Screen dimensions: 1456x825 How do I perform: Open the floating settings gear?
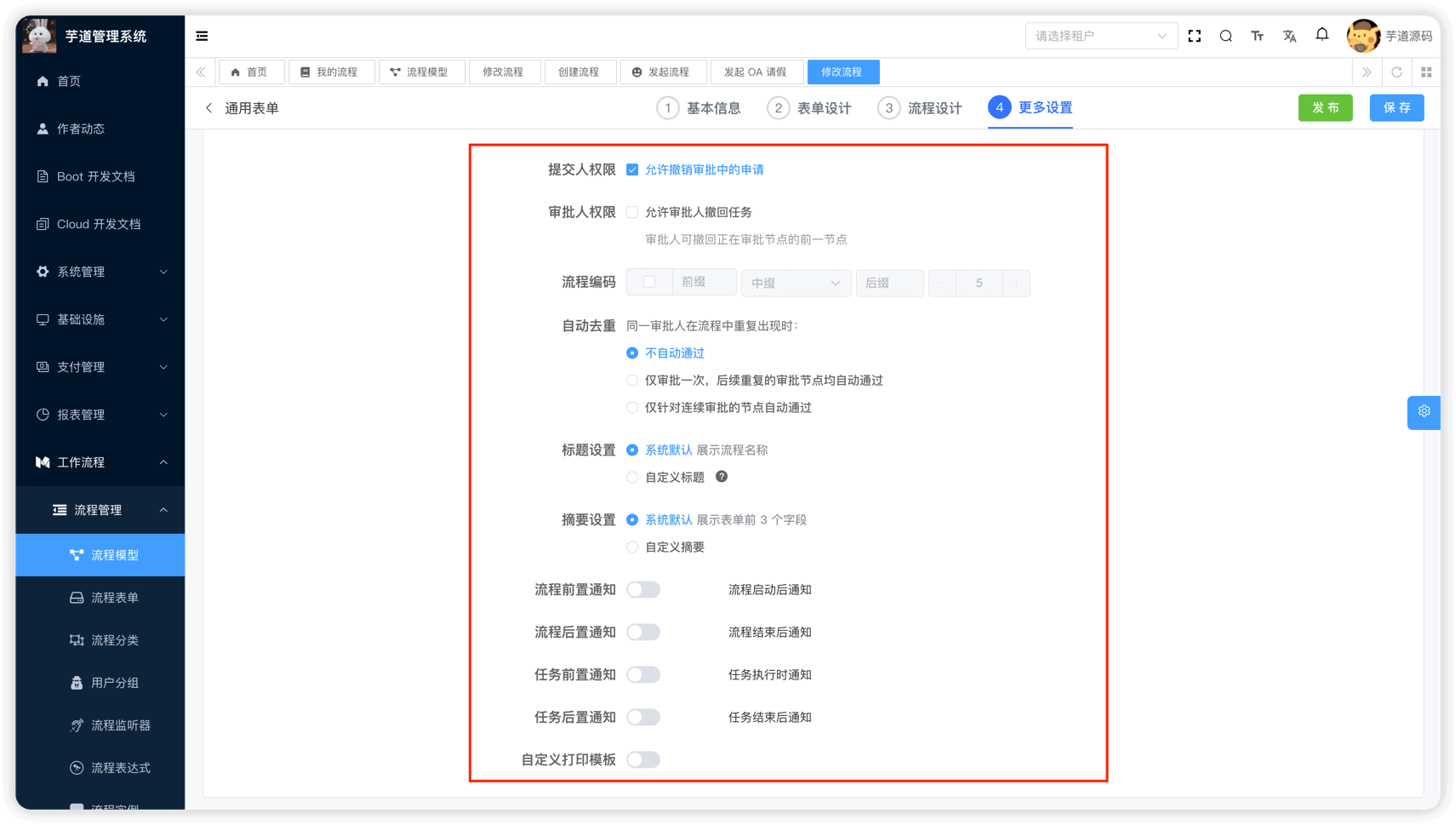[x=1423, y=412]
